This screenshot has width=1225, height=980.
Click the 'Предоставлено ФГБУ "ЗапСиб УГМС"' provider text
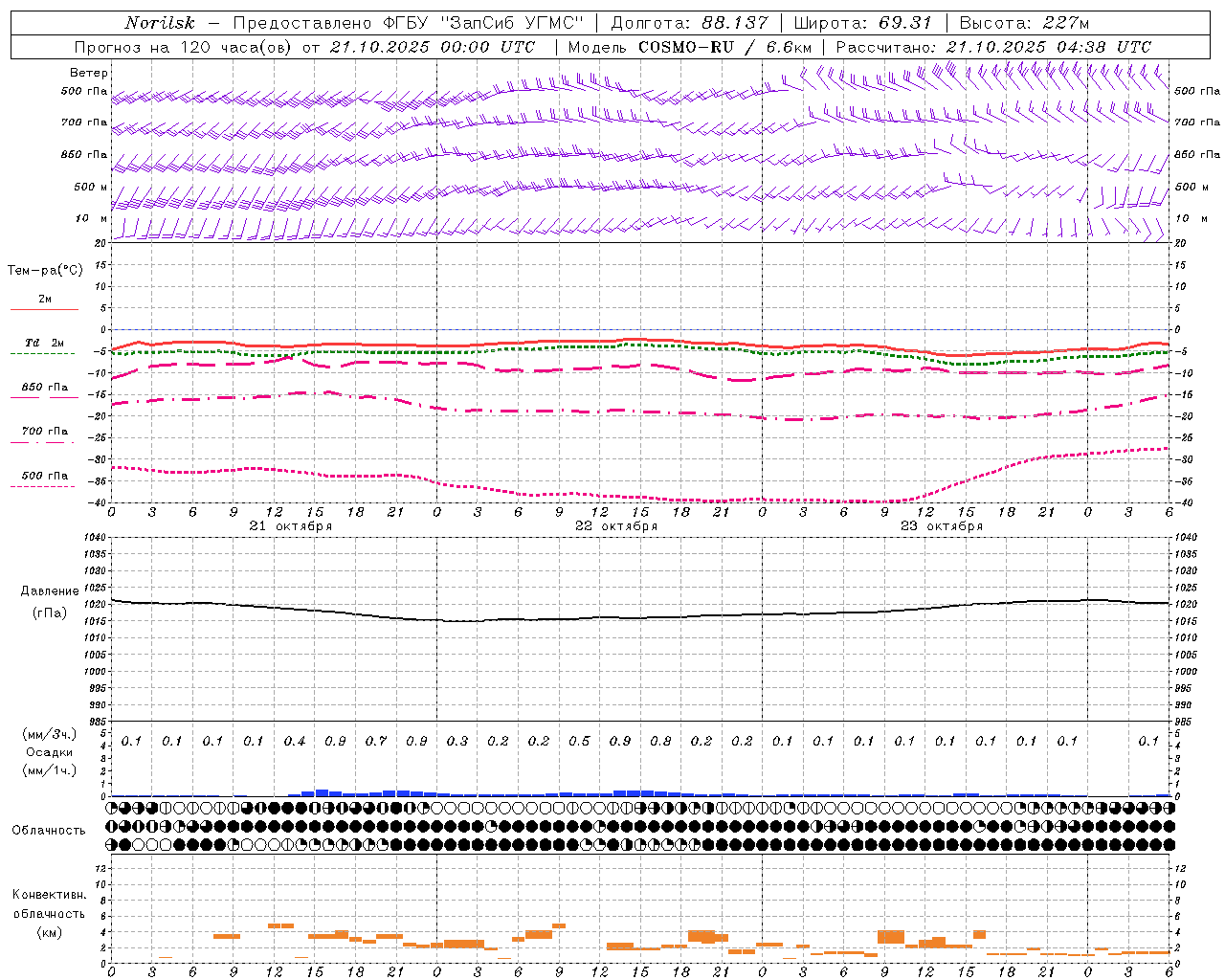[409, 23]
